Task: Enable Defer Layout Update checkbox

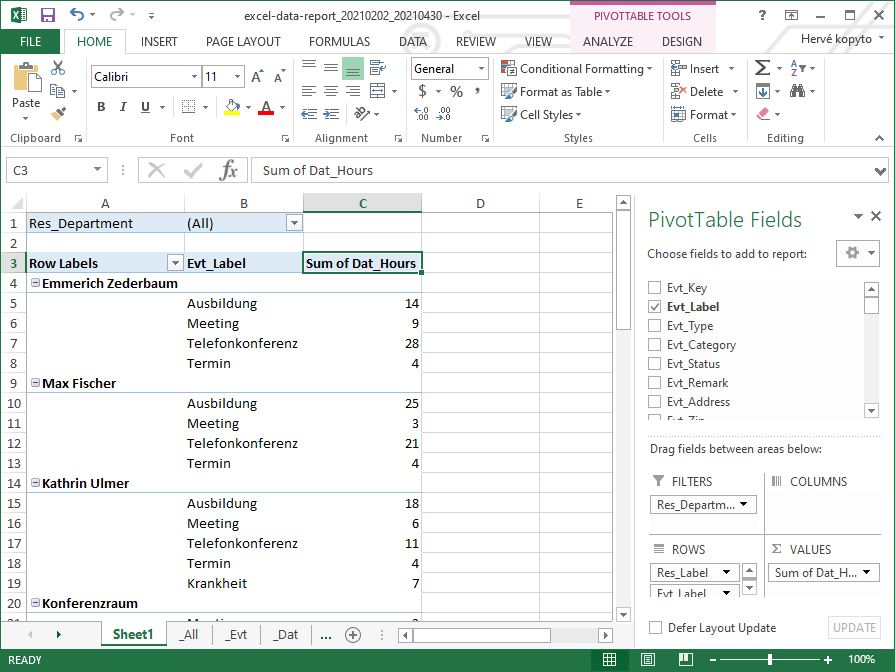Action: pos(656,628)
